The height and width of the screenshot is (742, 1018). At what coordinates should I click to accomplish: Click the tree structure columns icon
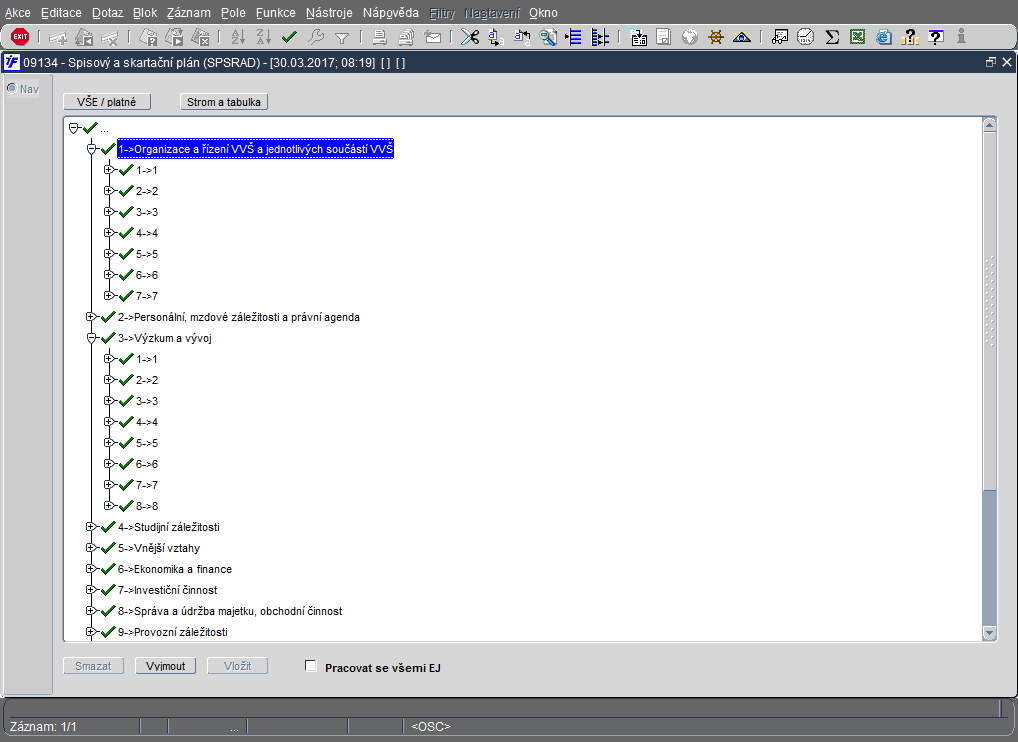coord(600,37)
